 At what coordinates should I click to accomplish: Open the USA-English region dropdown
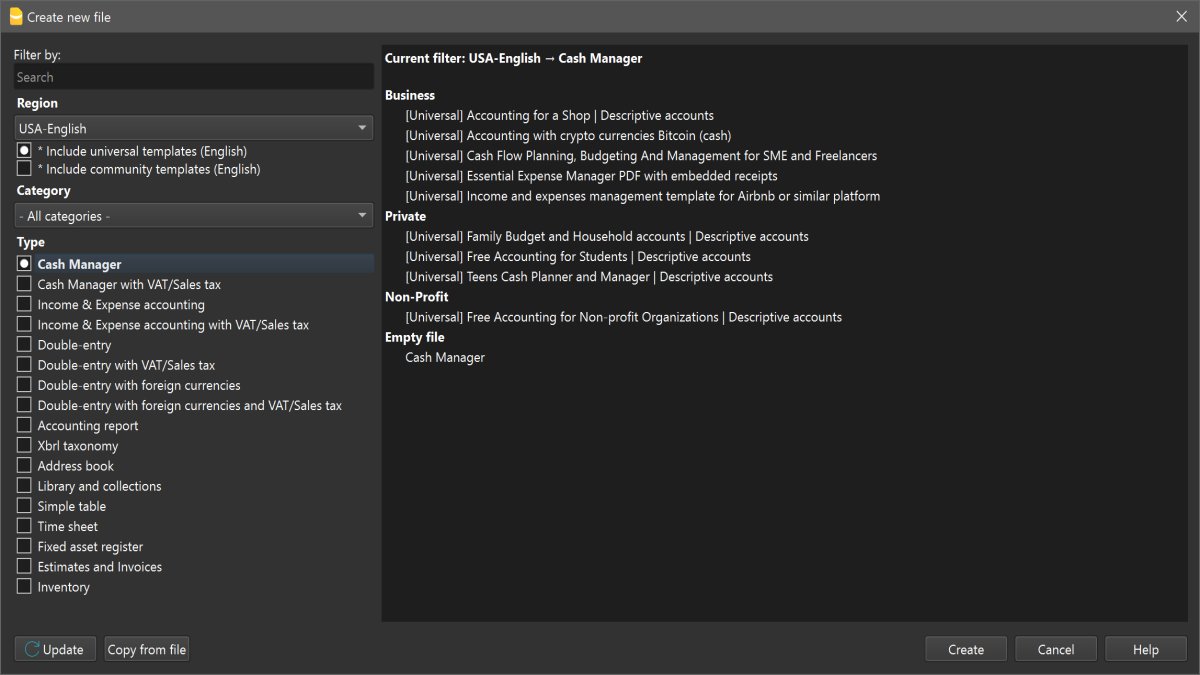(193, 128)
